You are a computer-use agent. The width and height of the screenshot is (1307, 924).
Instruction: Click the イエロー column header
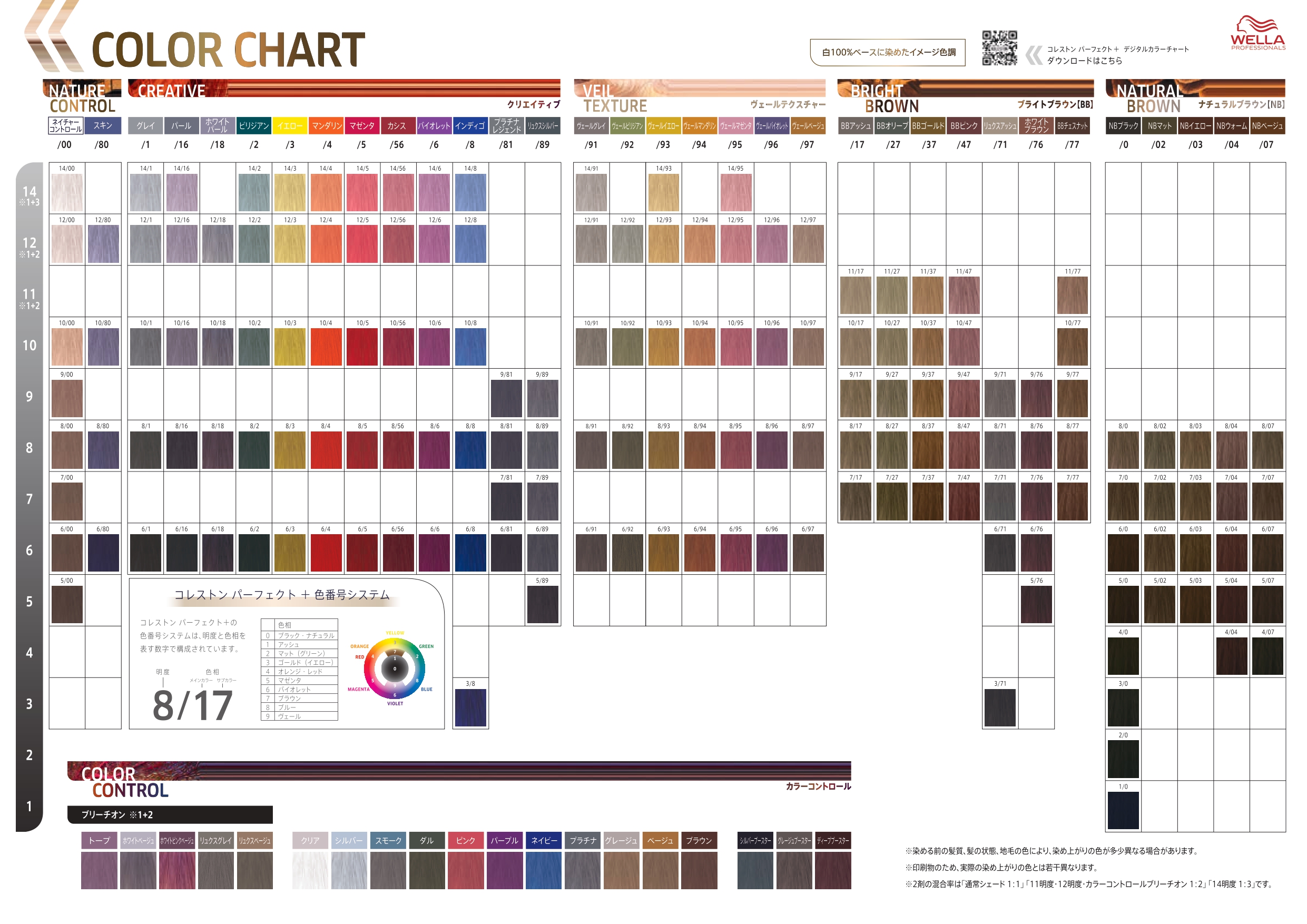click(290, 126)
